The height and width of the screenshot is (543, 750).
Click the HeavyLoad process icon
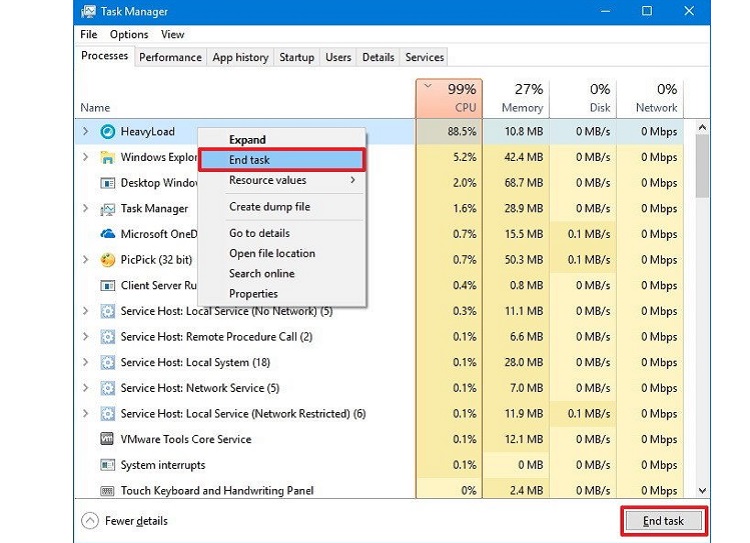tap(108, 132)
